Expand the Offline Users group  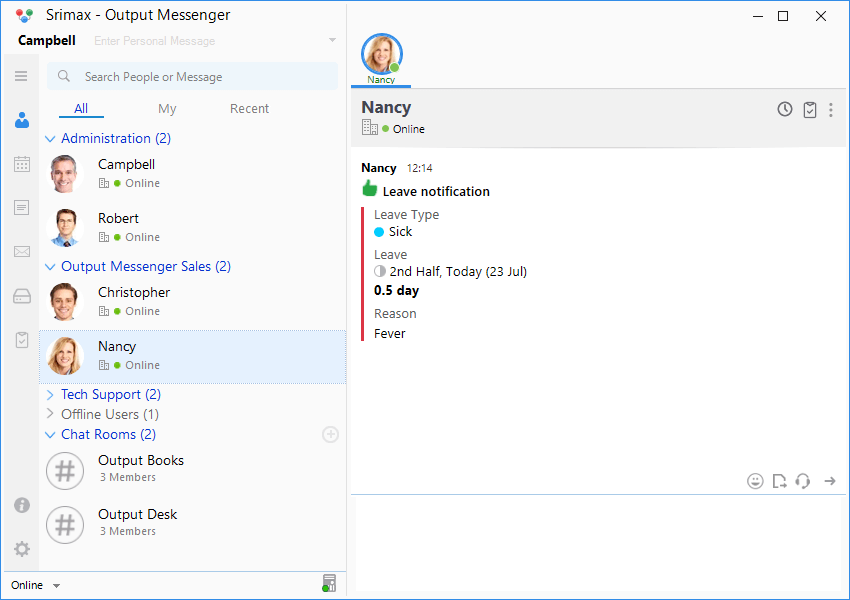click(x=50, y=414)
